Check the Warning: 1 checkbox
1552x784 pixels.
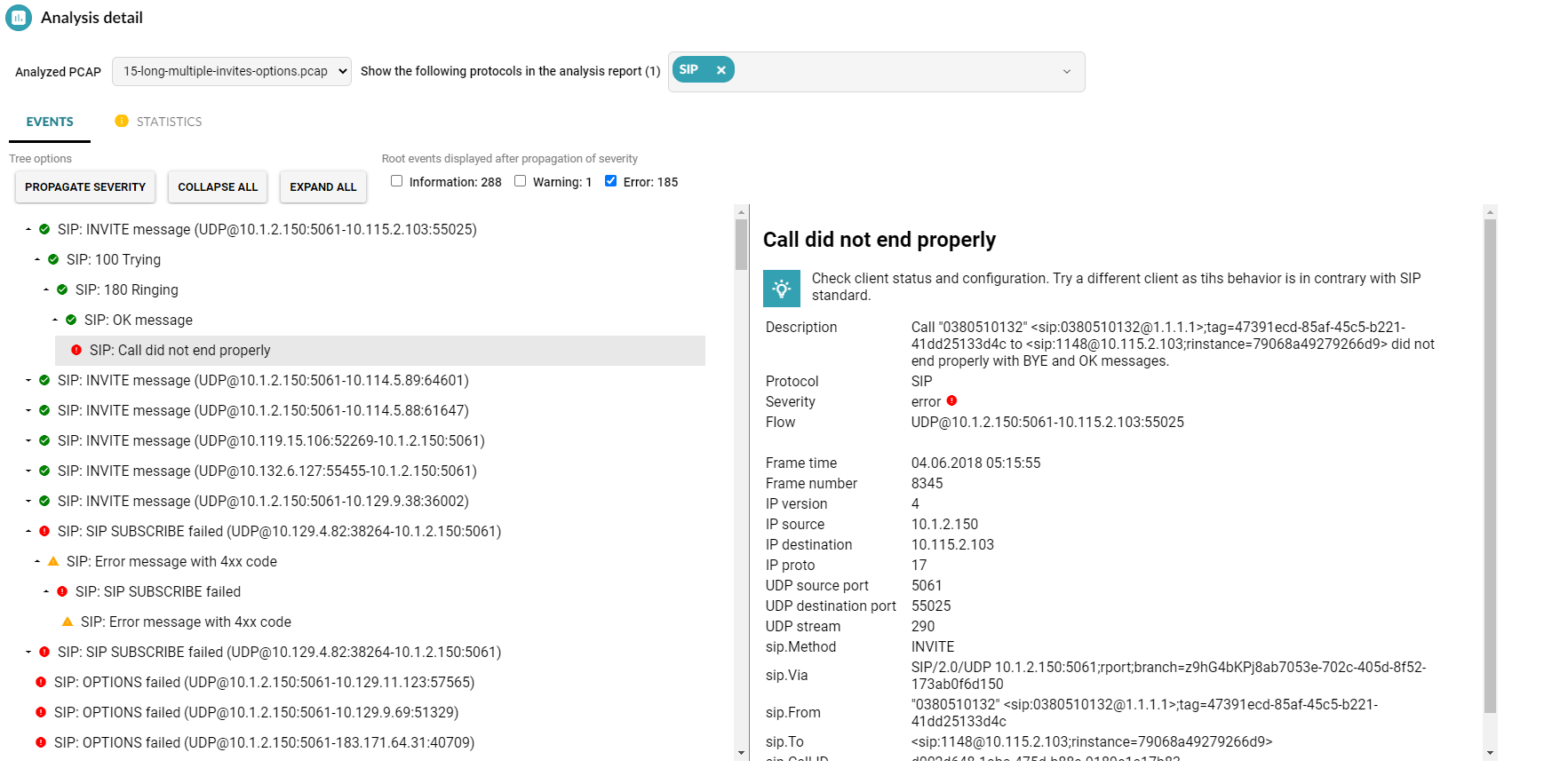click(521, 181)
